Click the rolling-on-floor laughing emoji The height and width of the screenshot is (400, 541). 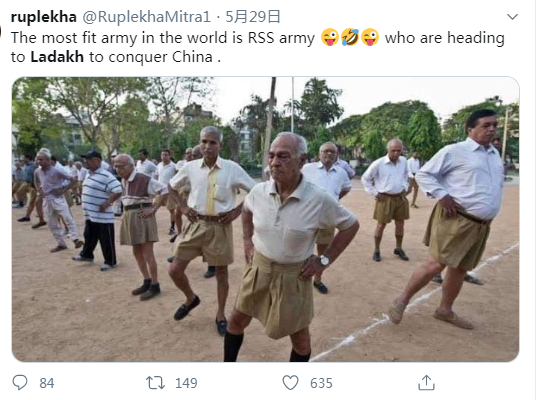(x=350, y=37)
